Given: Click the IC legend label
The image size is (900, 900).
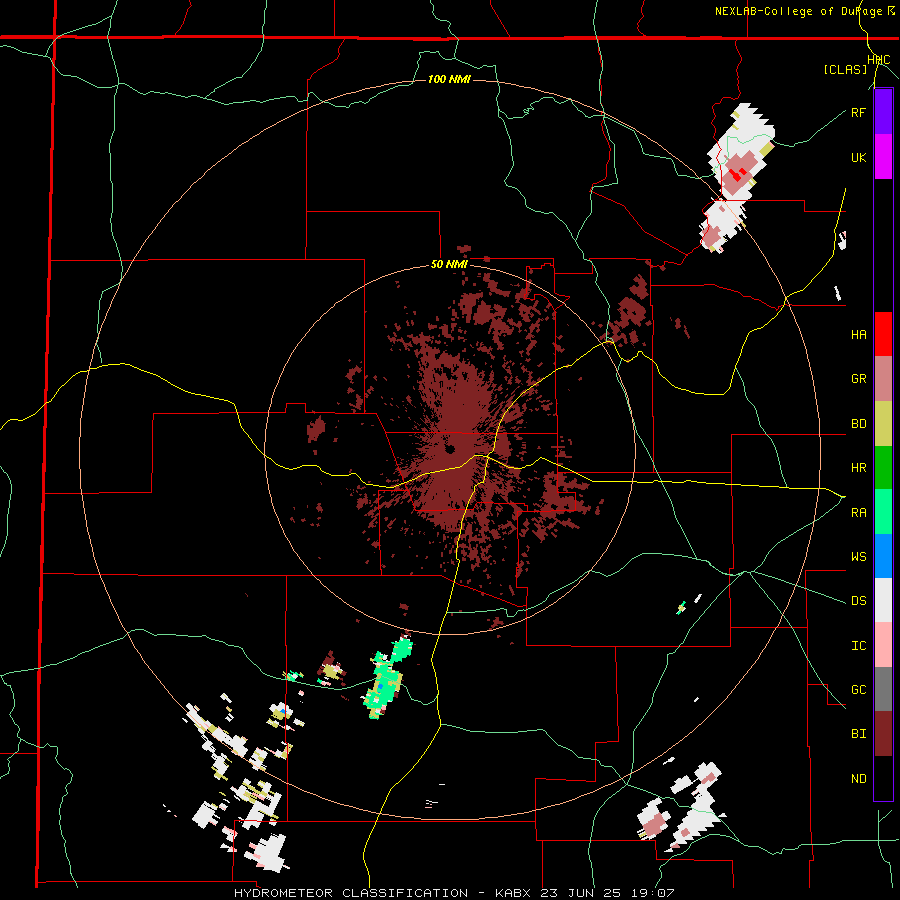Looking at the screenshot, I should pos(858,646).
